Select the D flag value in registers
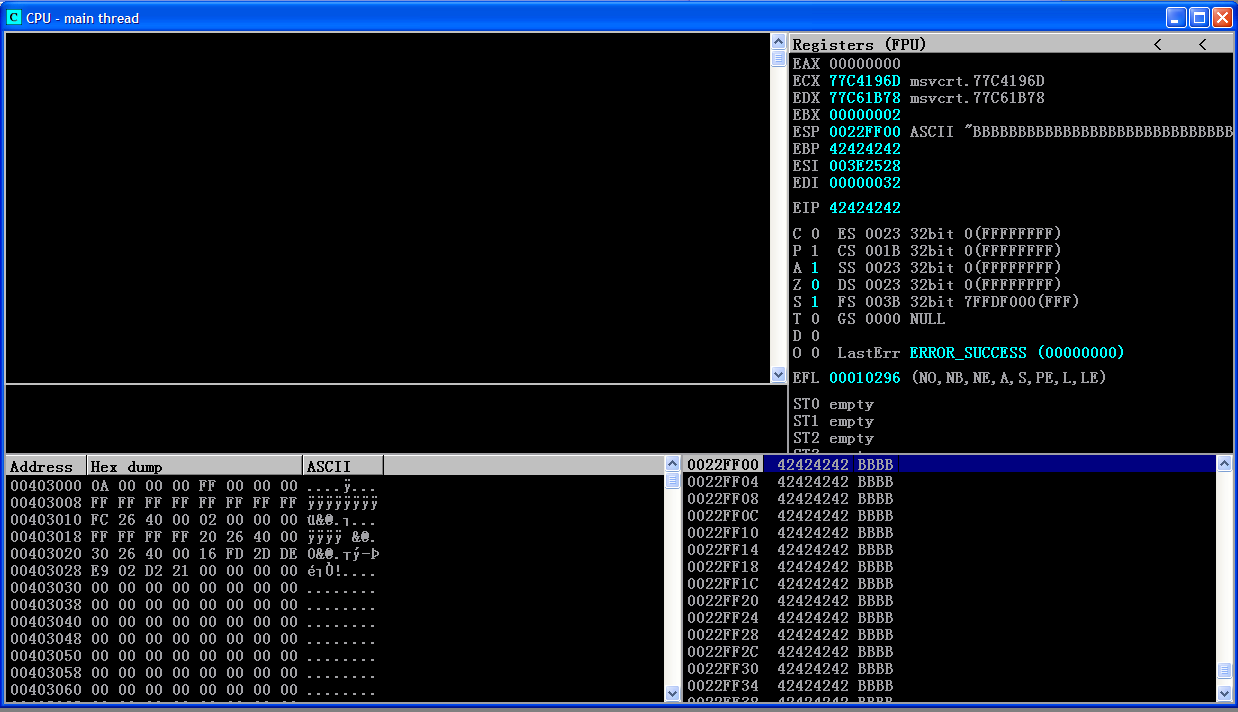Screen dimensions: 1238x712 tap(815, 336)
